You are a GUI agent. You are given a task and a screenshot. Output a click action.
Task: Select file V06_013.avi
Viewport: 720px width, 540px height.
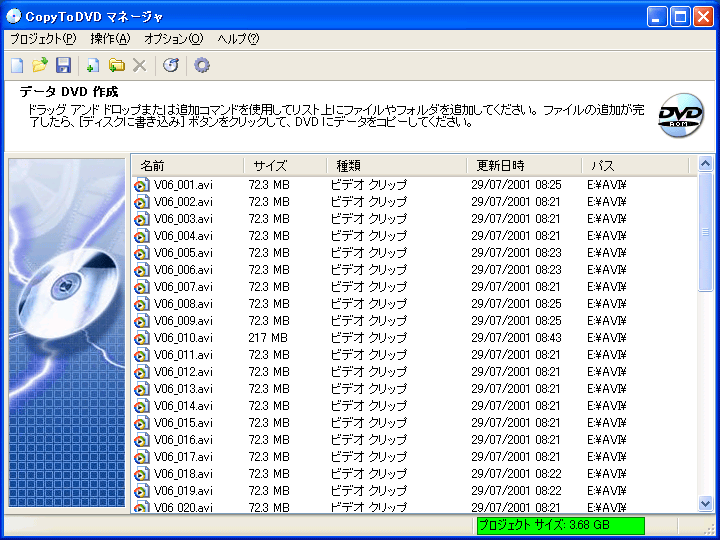183,388
